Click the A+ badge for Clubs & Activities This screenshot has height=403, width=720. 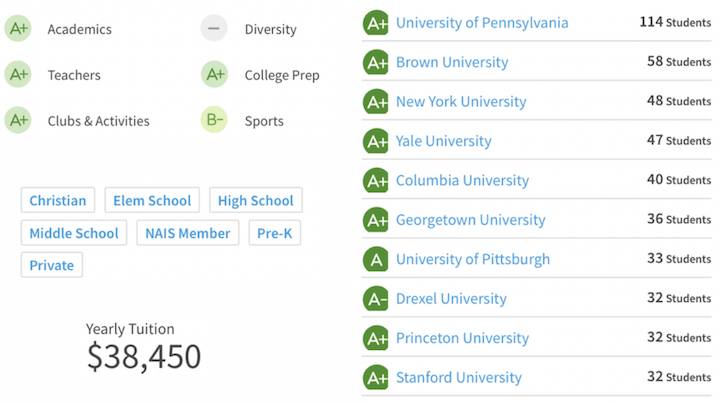pos(18,120)
